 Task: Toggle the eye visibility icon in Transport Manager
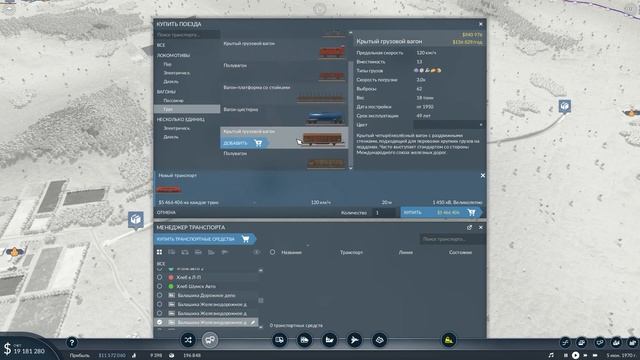tap(256, 252)
